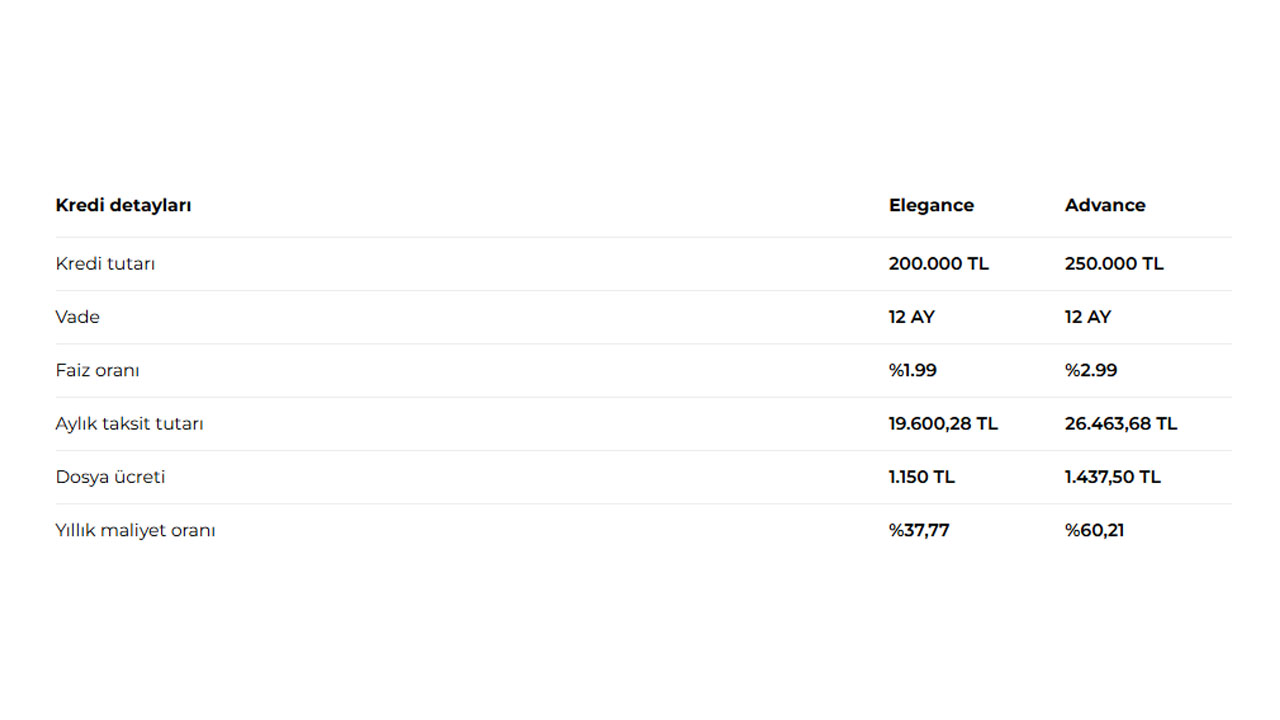Image resolution: width=1280 pixels, height=720 pixels.
Task: Select the %60,21 annual cost rate
Action: point(1094,530)
